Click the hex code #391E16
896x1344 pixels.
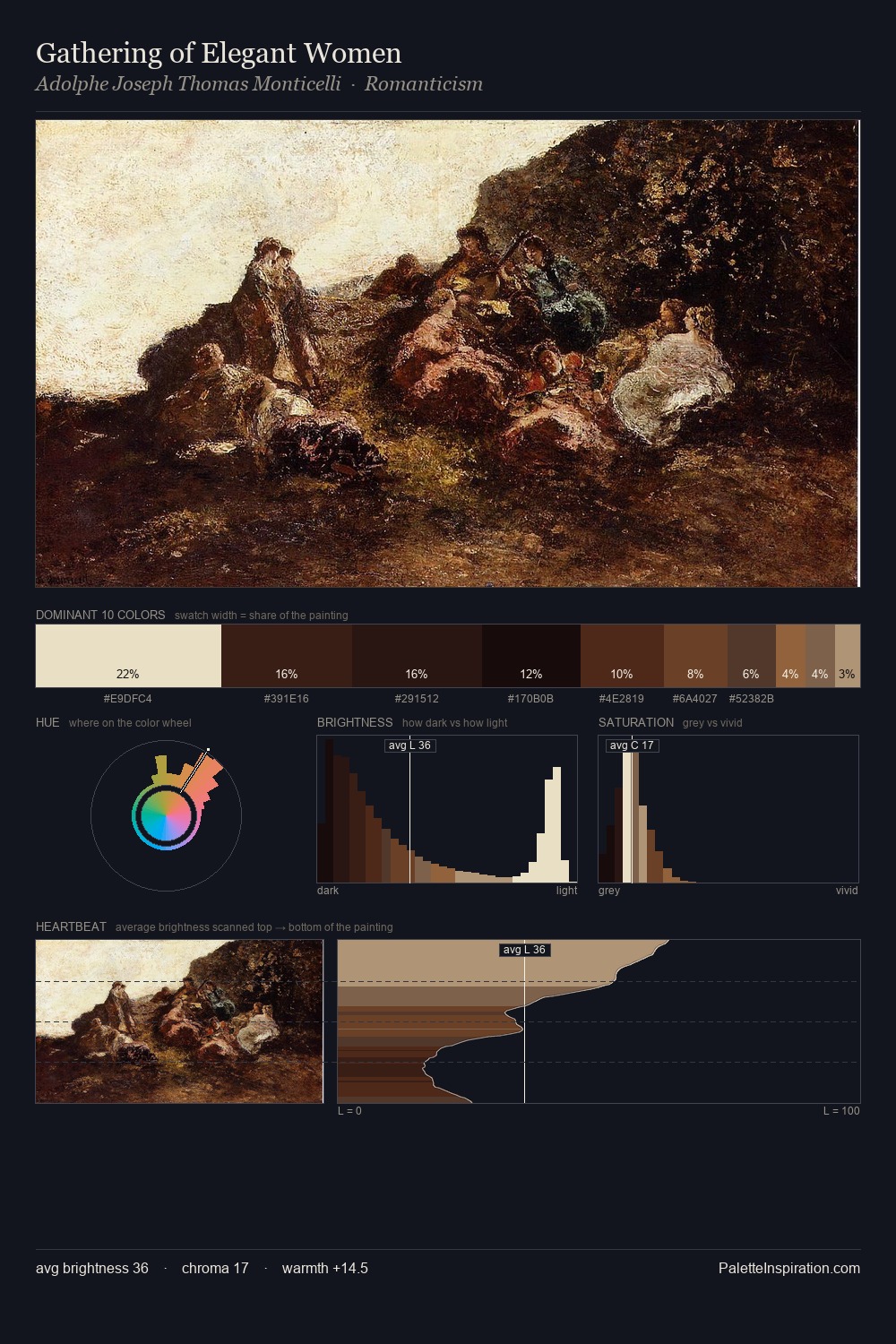coord(287,699)
